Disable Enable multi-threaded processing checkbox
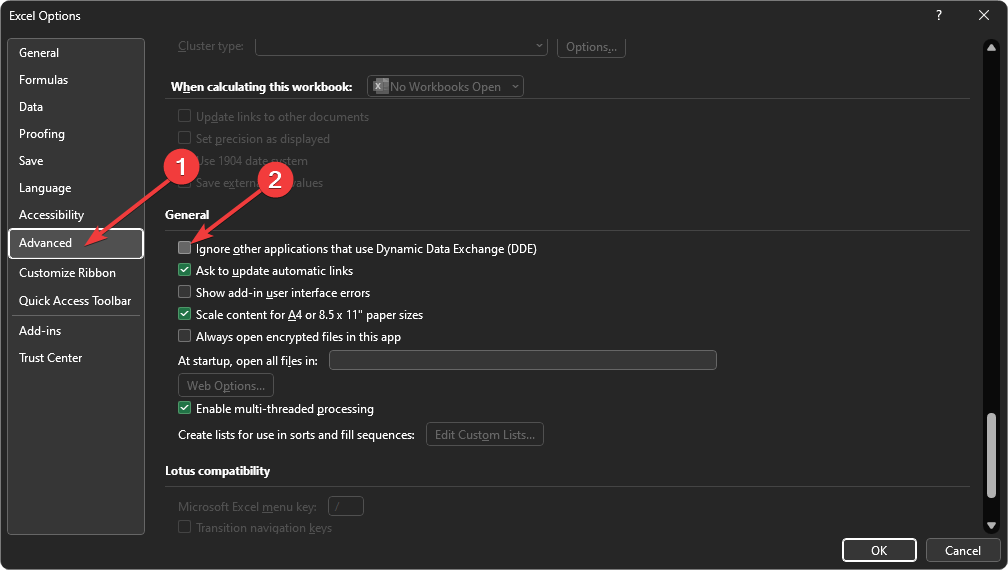This screenshot has width=1008, height=570. (x=184, y=408)
